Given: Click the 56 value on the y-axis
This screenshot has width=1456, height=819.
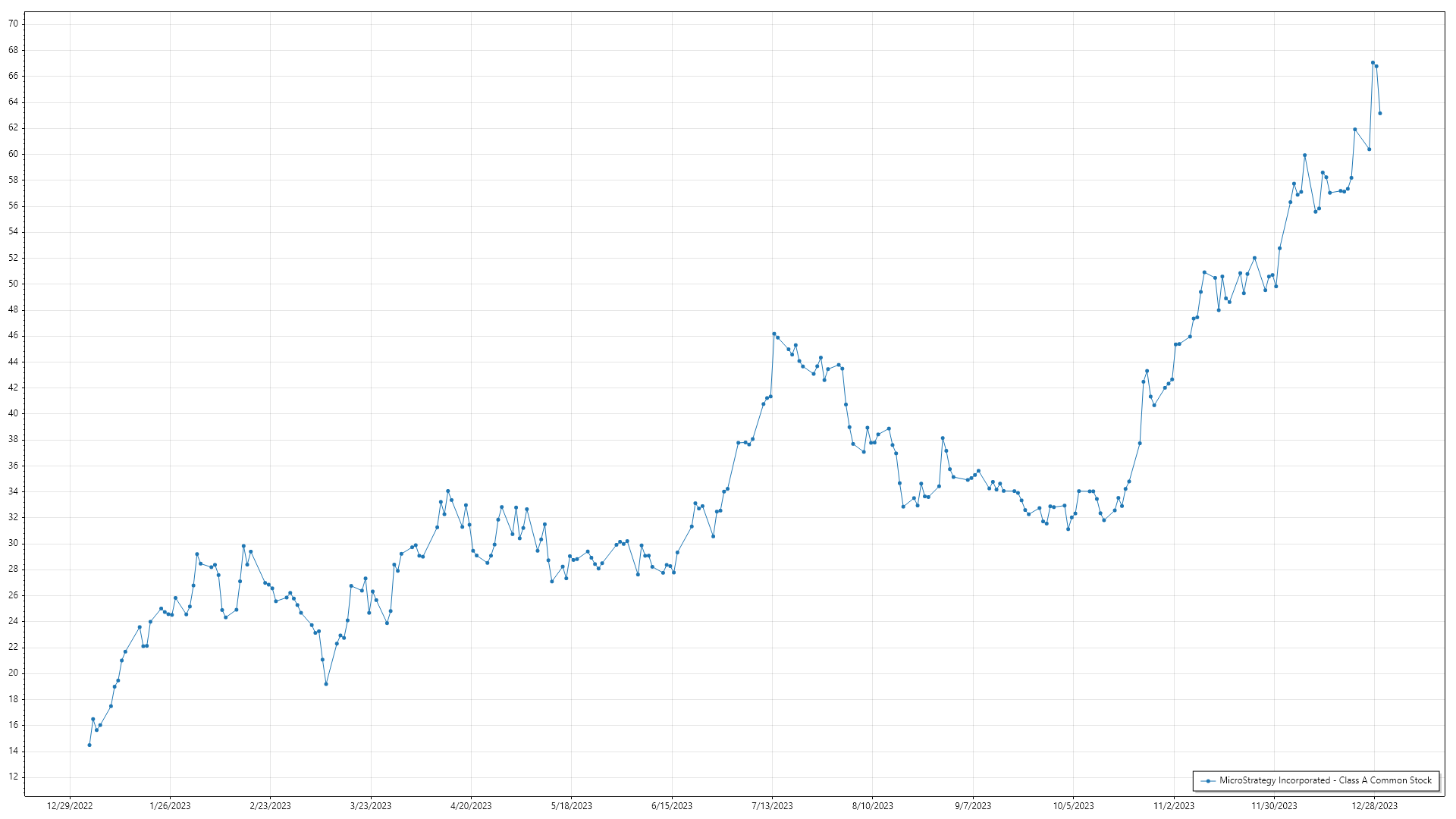Looking at the screenshot, I should (14, 206).
